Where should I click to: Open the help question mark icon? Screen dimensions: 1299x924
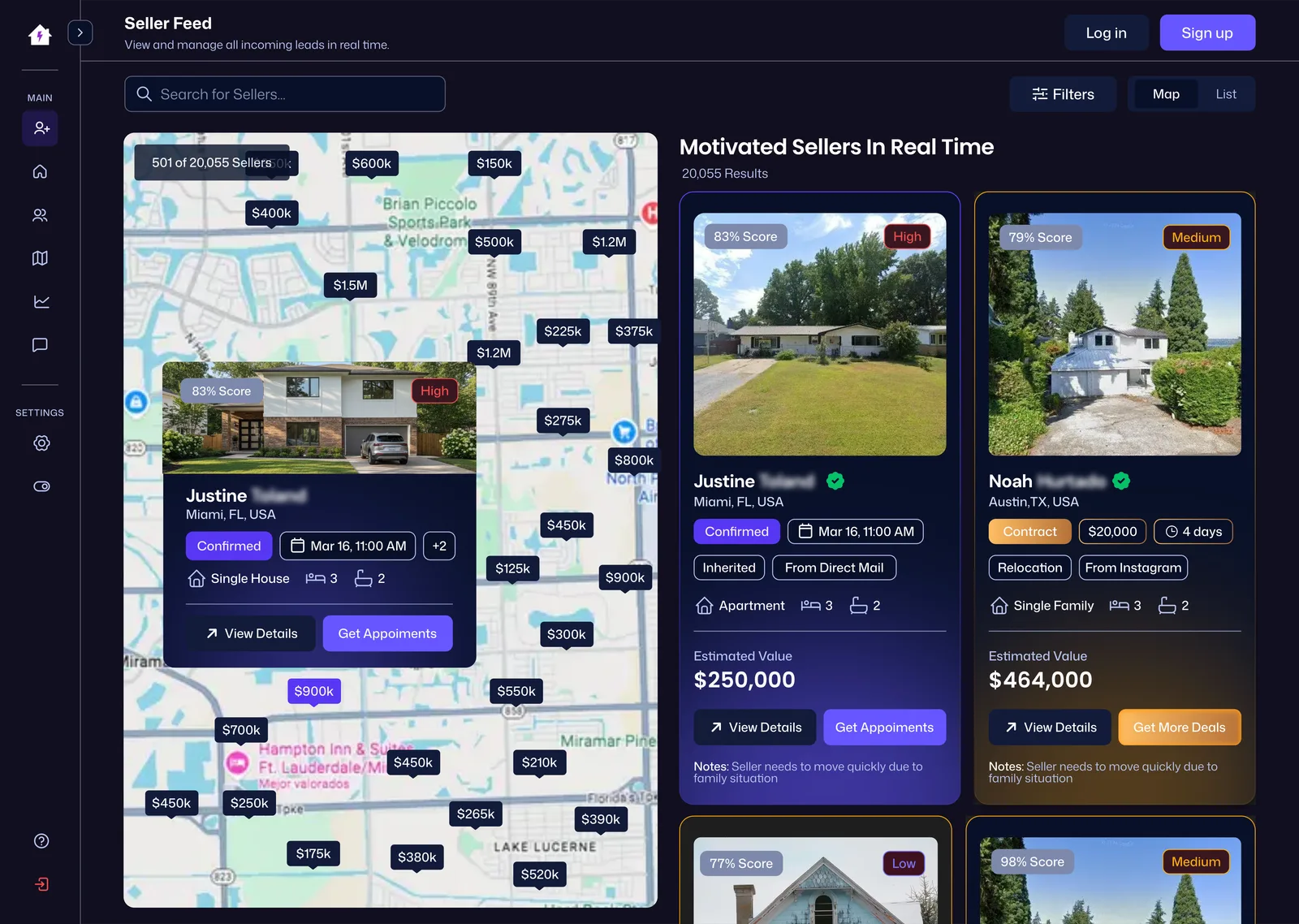point(41,841)
